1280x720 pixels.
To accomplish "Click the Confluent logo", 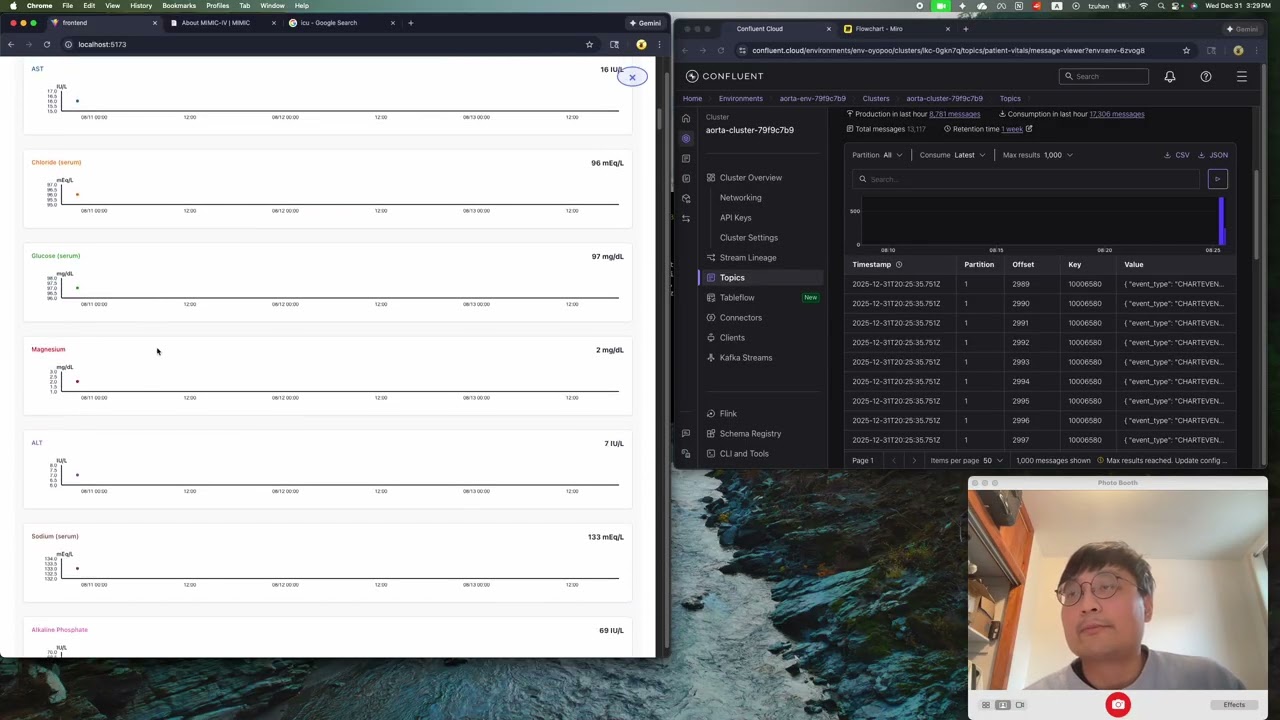I will pyautogui.click(x=725, y=76).
